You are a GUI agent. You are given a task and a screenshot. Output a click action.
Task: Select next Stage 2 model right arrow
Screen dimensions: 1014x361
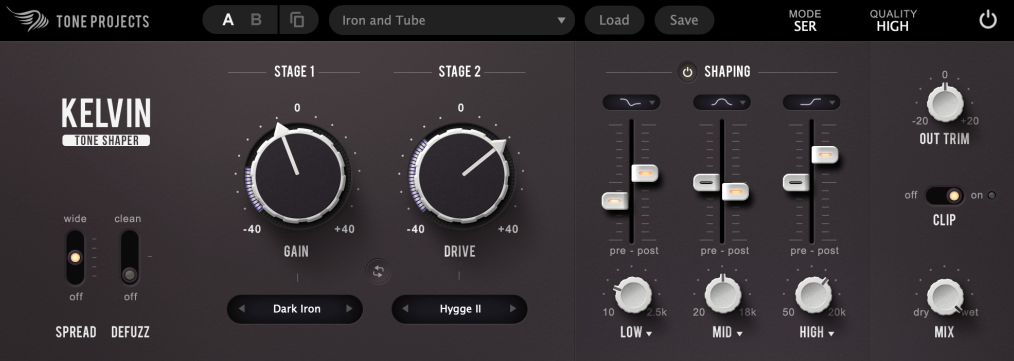pyautogui.click(x=513, y=309)
